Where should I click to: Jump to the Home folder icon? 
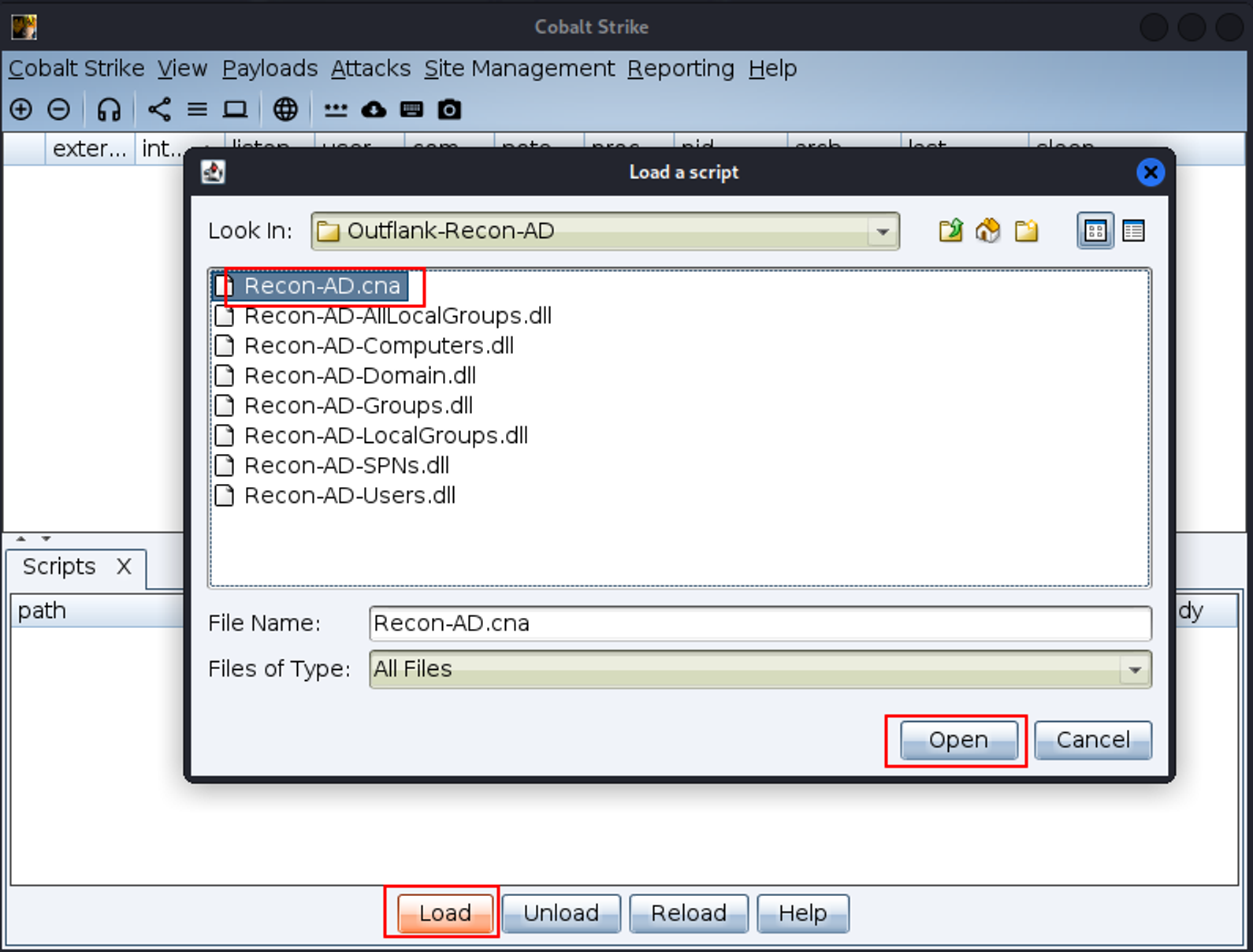coord(988,231)
